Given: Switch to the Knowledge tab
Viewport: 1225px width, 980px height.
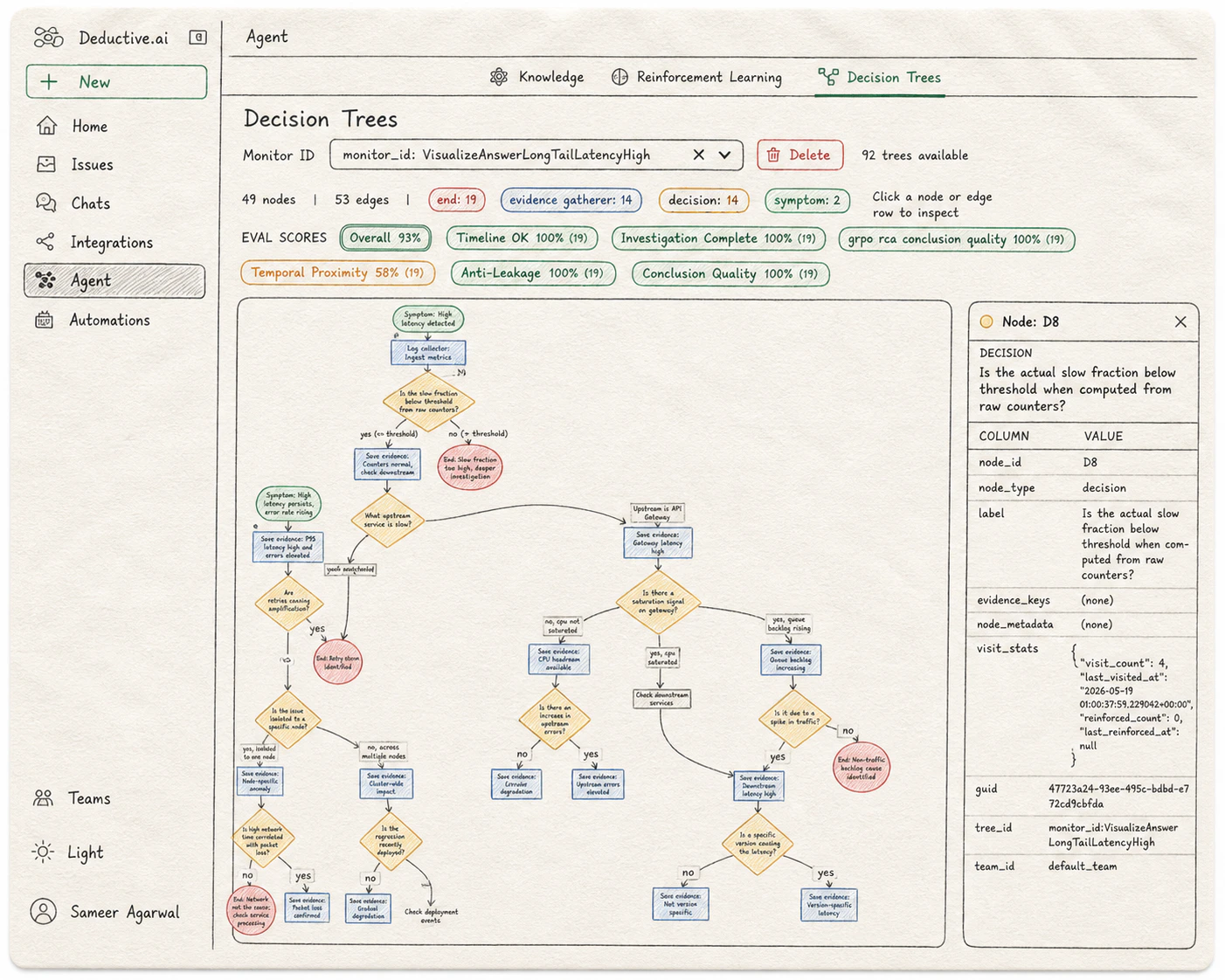Looking at the screenshot, I should pos(537,77).
